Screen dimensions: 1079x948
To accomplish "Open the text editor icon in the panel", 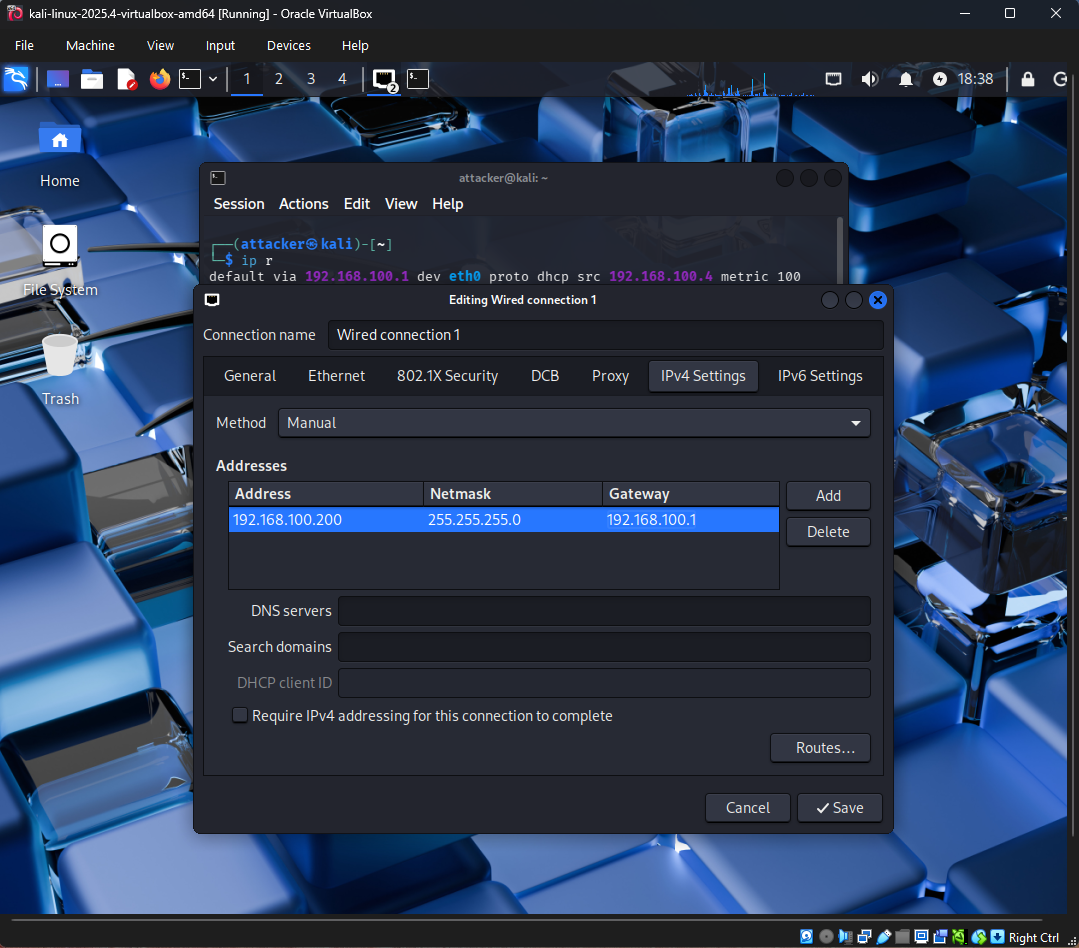I will (x=125, y=79).
